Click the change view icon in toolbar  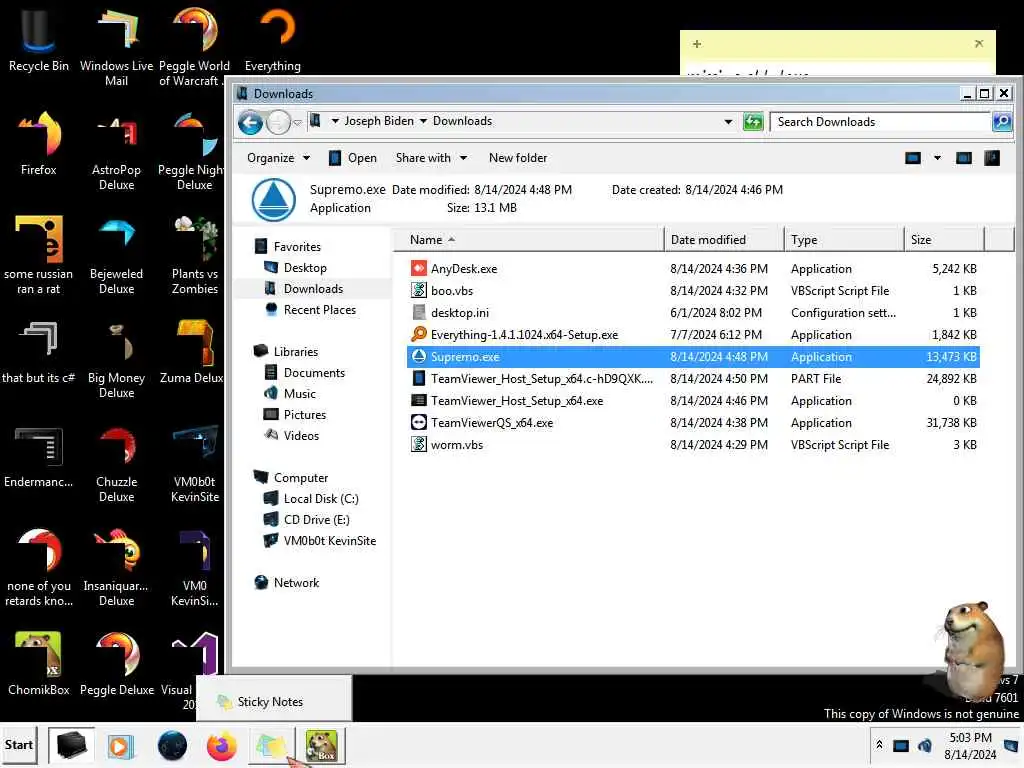(x=913, y=158)
